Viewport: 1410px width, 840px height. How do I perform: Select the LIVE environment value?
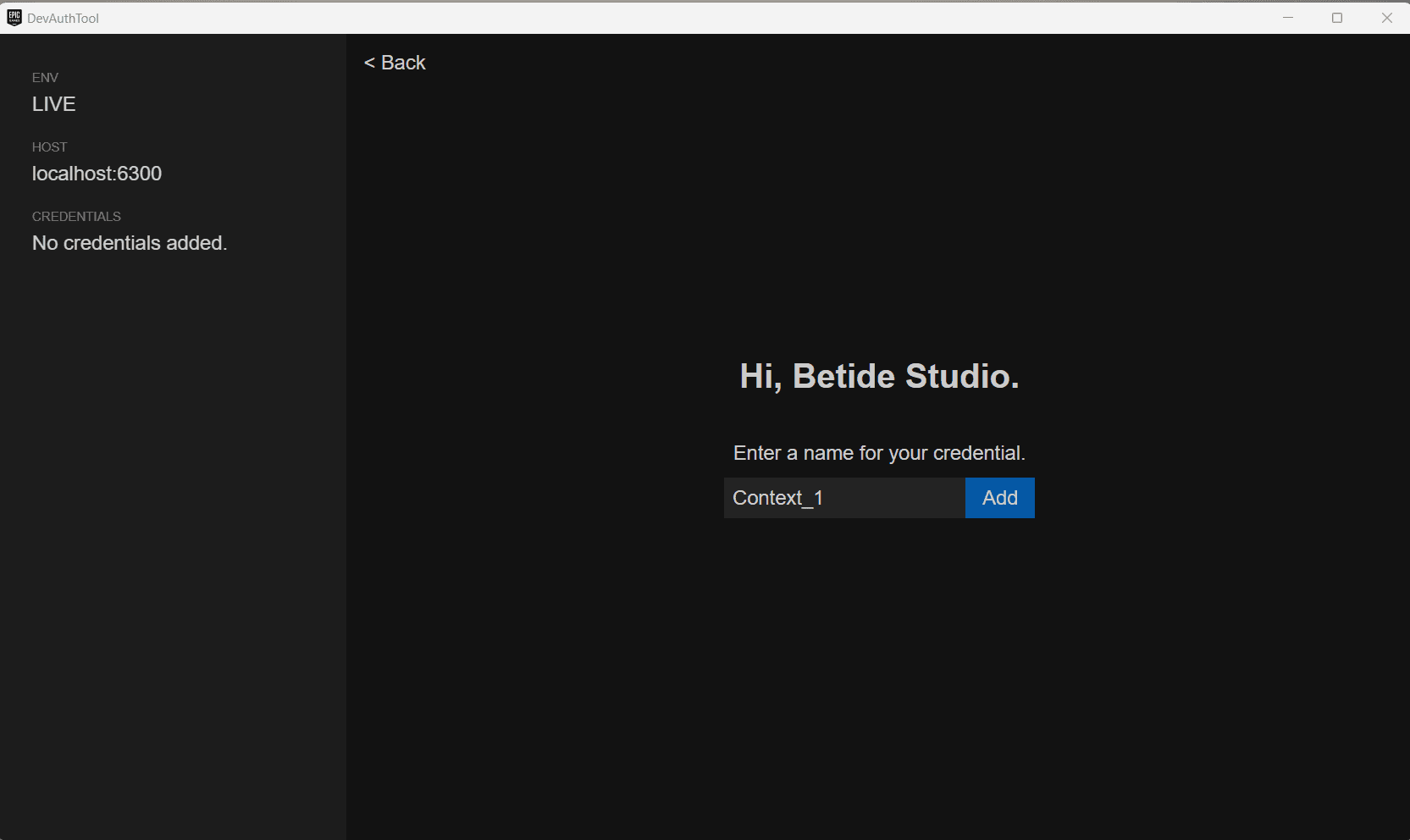[x=53, y=104]
